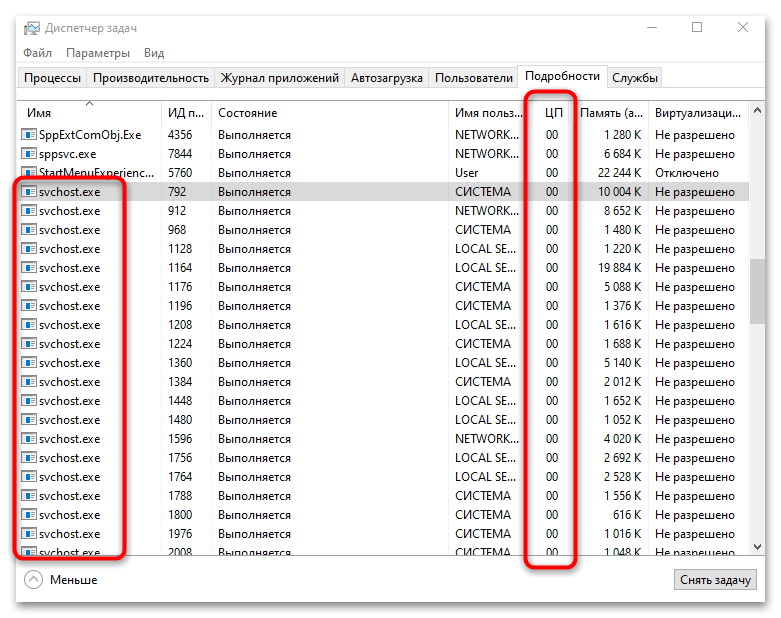Screen dimensions: 781x618
Task: Collapse view with the Меньше chevron icon
Action: 33,580
